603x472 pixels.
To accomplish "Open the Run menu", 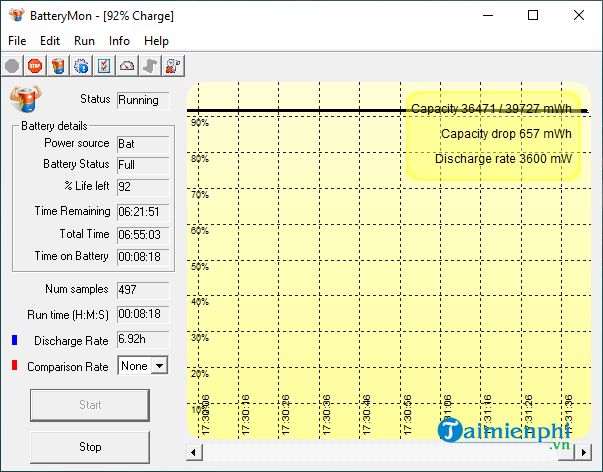I will point(84,41).
